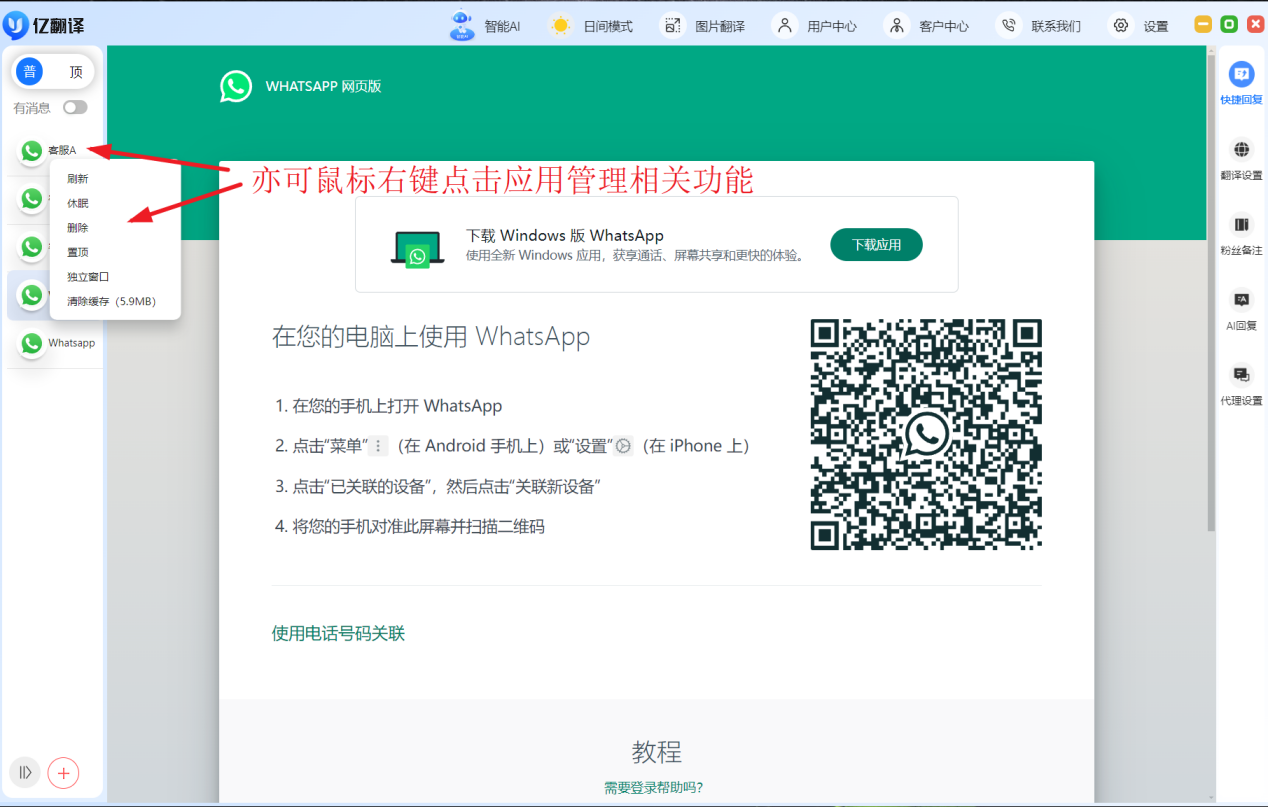Click the 下载应用 download button
This screenshot has width=1268, height=807.
[876, 244]
